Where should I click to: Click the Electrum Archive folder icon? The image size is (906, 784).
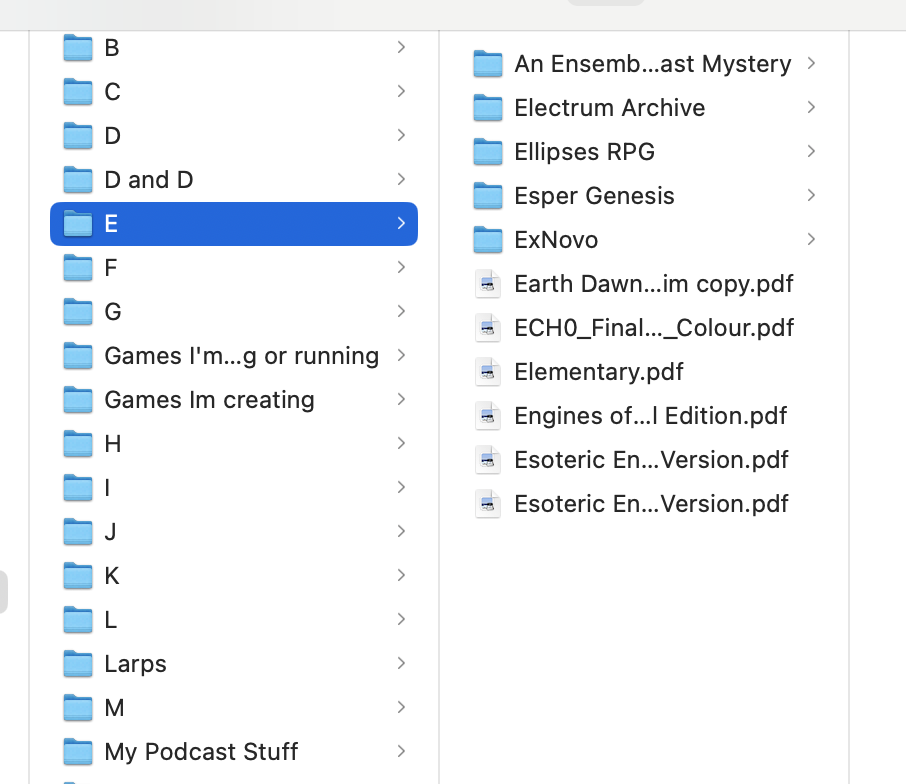coord(488,108)
